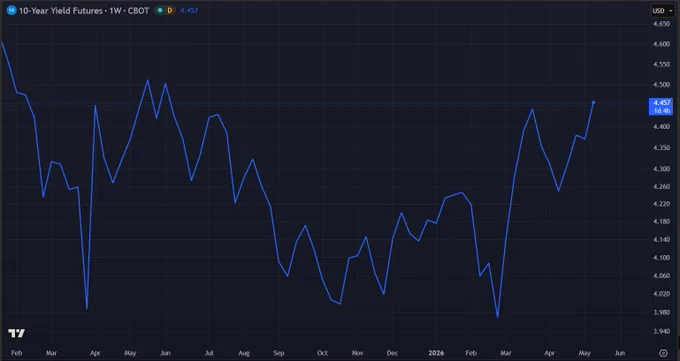This screenshot has height=361, width=680.
Task: Click the Aug label on time axis
Action: tap(244, 353)
